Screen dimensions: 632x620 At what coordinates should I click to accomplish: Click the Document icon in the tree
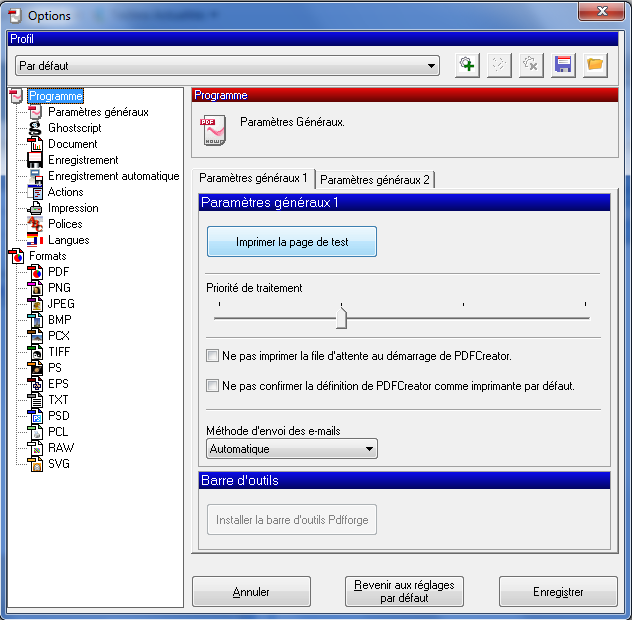tap(35, 144)
